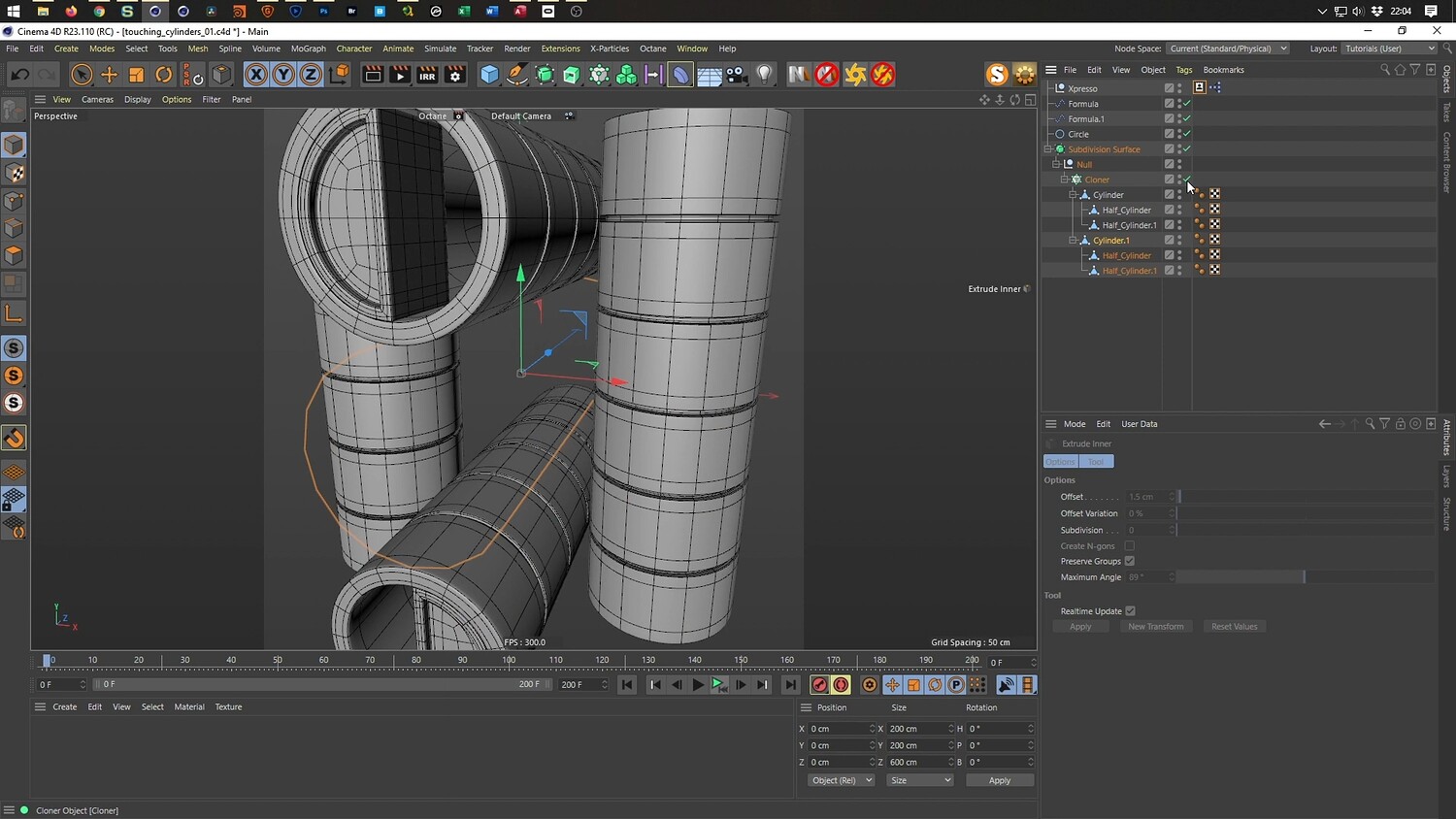
Task: Click the Record Active Objects keyframe button
Action: [x=819, y=685]
